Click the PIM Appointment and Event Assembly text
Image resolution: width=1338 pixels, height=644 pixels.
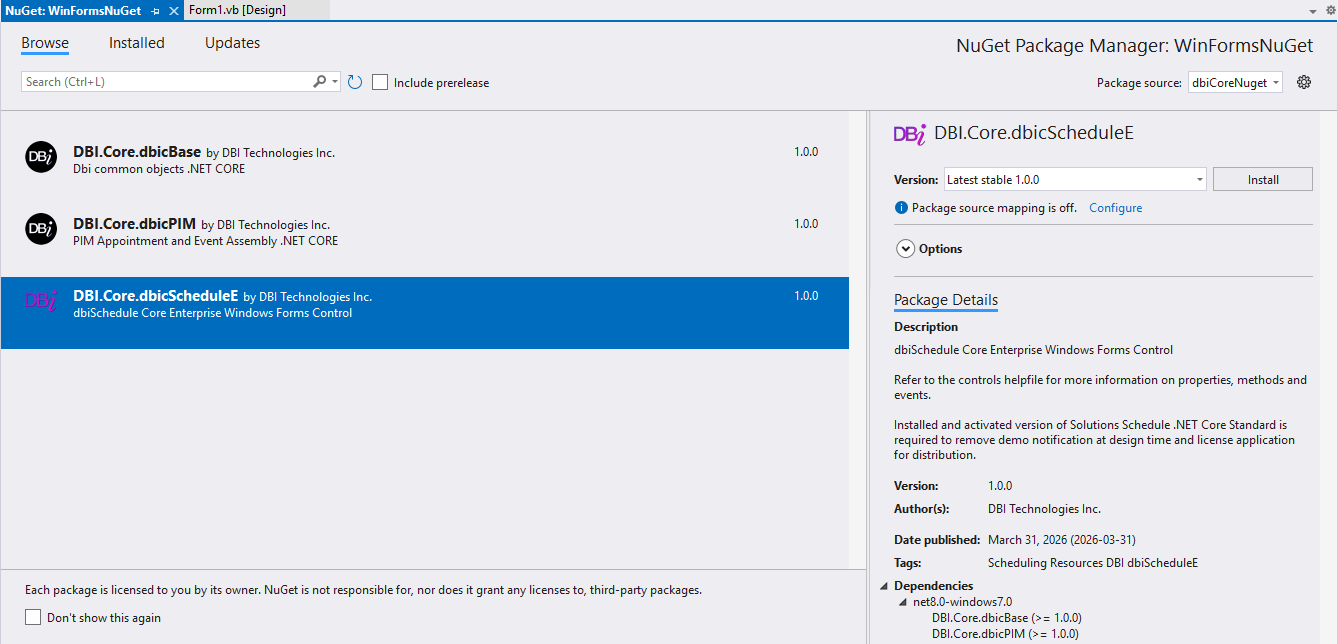(206, 241)
